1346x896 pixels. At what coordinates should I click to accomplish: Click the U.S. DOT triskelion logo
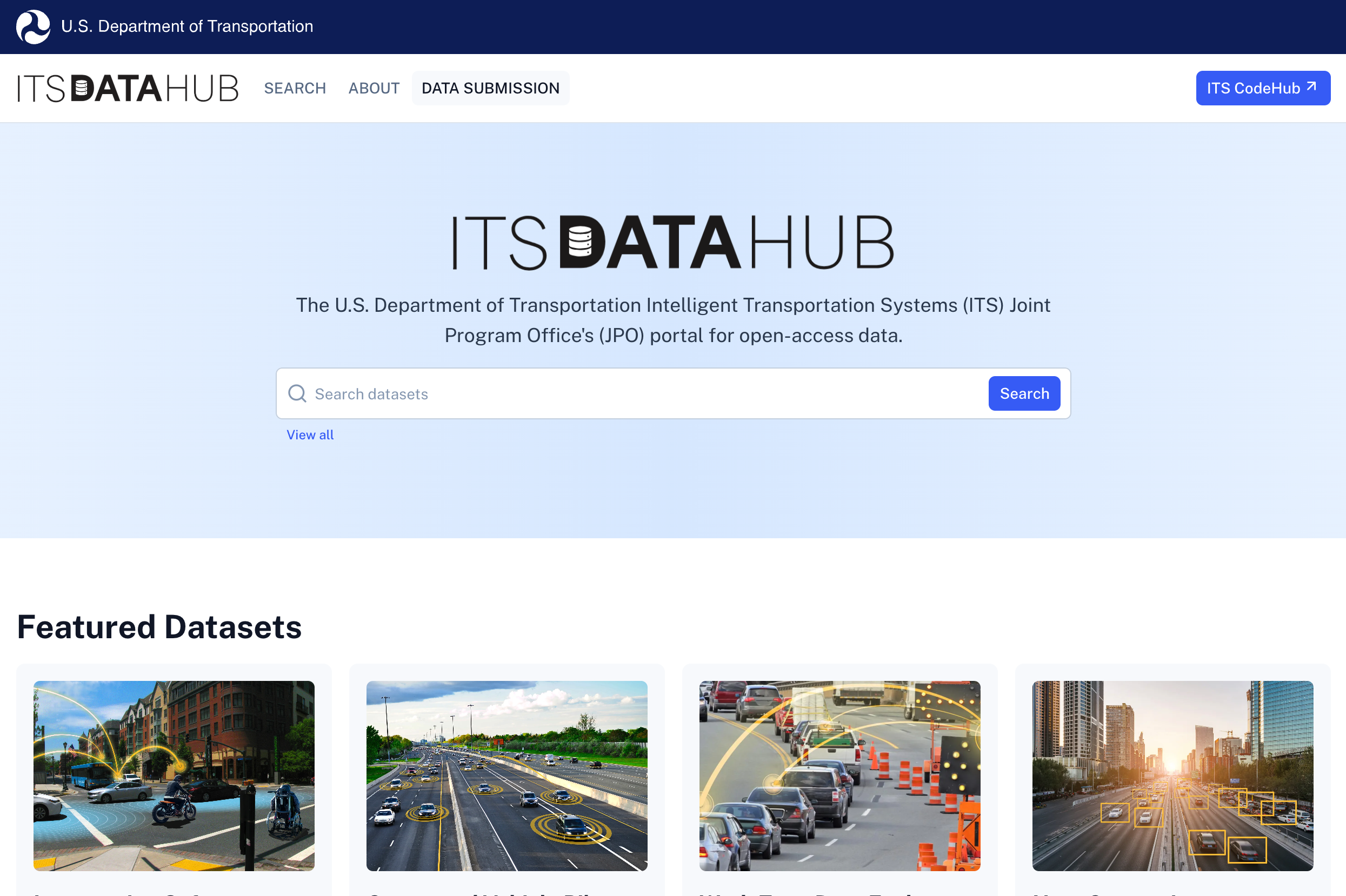tap(32, 27)
